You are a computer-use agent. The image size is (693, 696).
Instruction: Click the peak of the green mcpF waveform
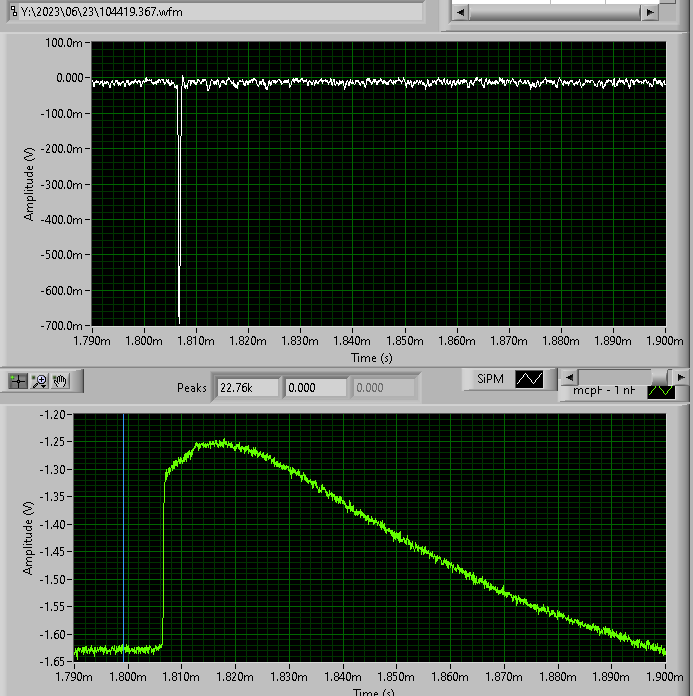coord(222,443)
